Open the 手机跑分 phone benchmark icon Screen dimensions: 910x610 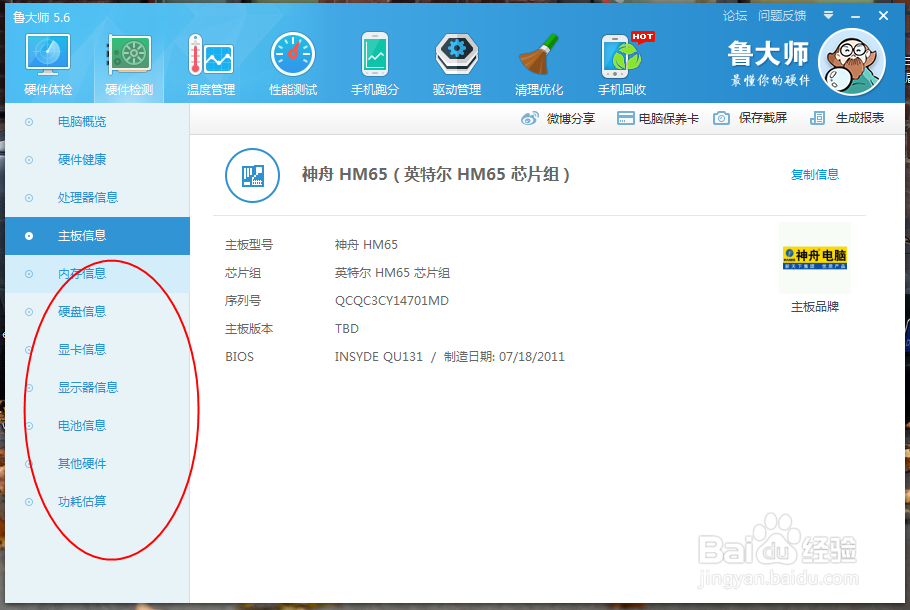coord(375,55)
